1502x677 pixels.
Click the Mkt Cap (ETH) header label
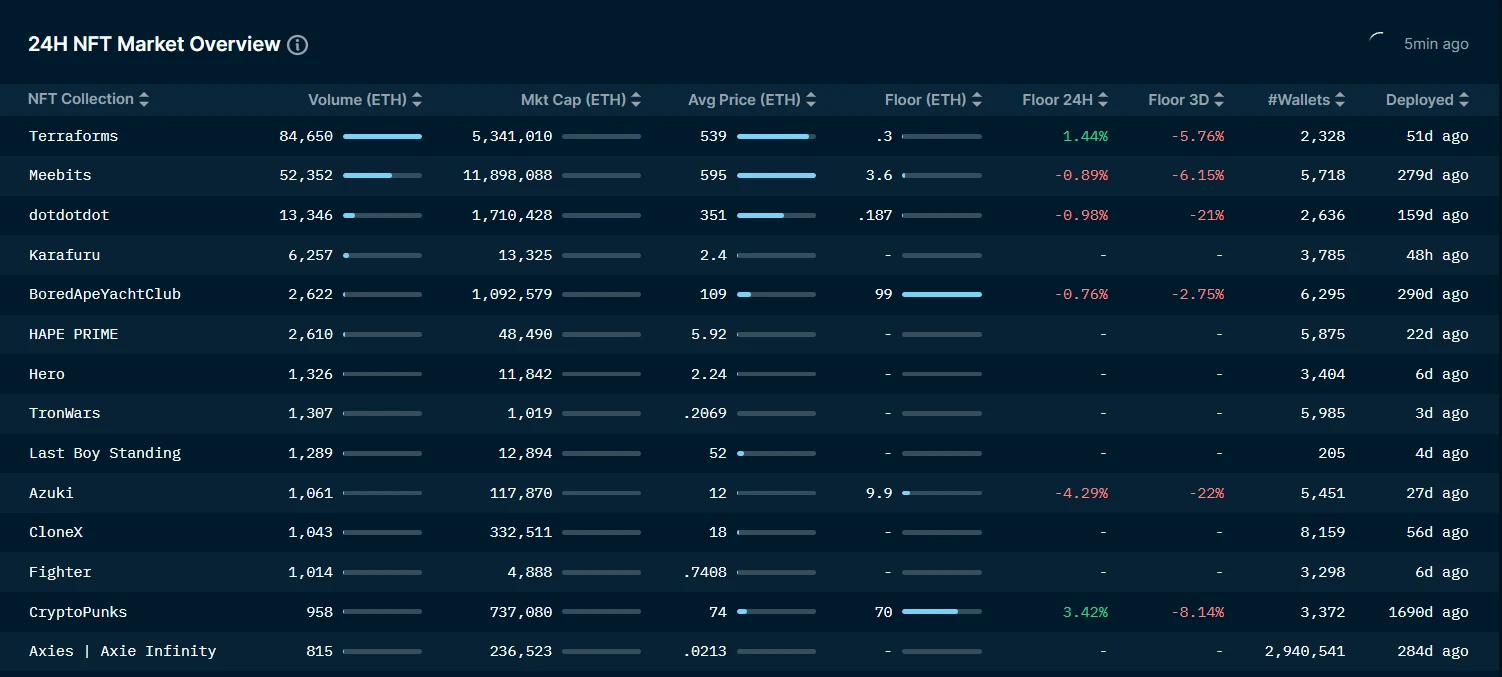[x=574, y=100]
